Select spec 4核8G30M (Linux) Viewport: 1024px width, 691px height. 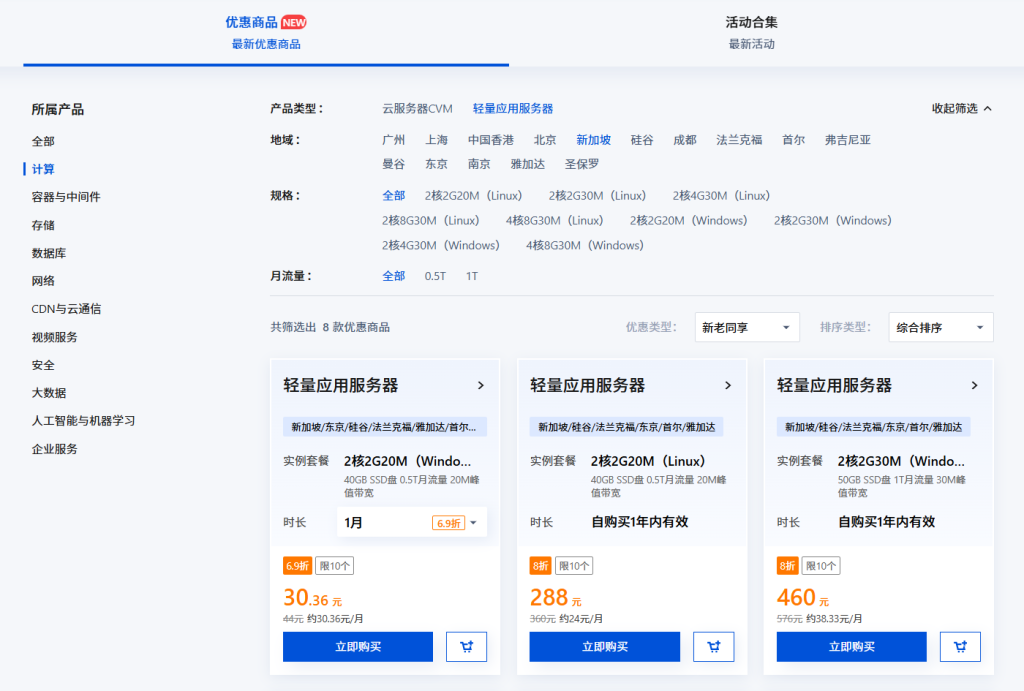(x=554, y=220)
